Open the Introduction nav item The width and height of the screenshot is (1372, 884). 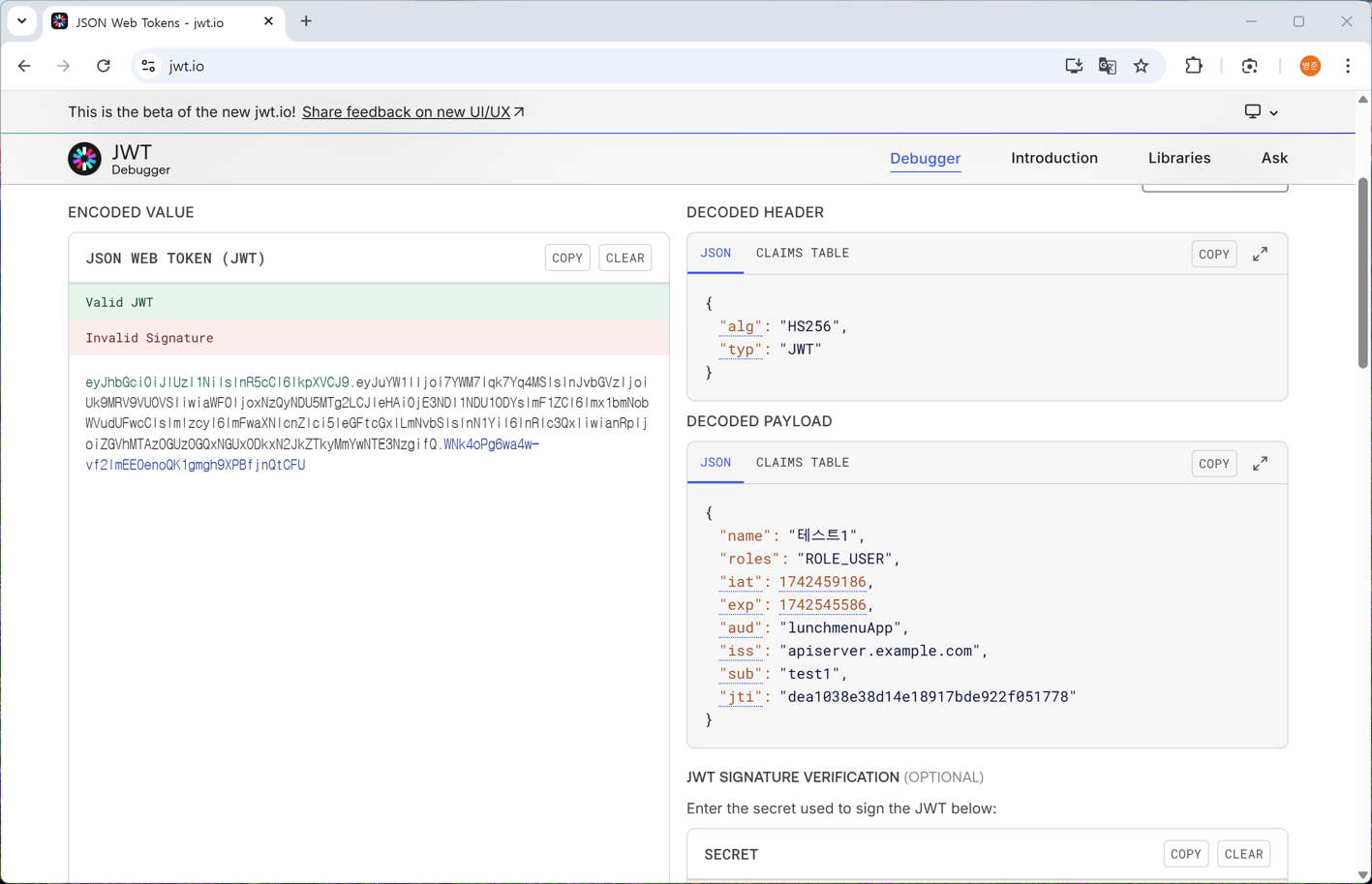click(1053, 159)
